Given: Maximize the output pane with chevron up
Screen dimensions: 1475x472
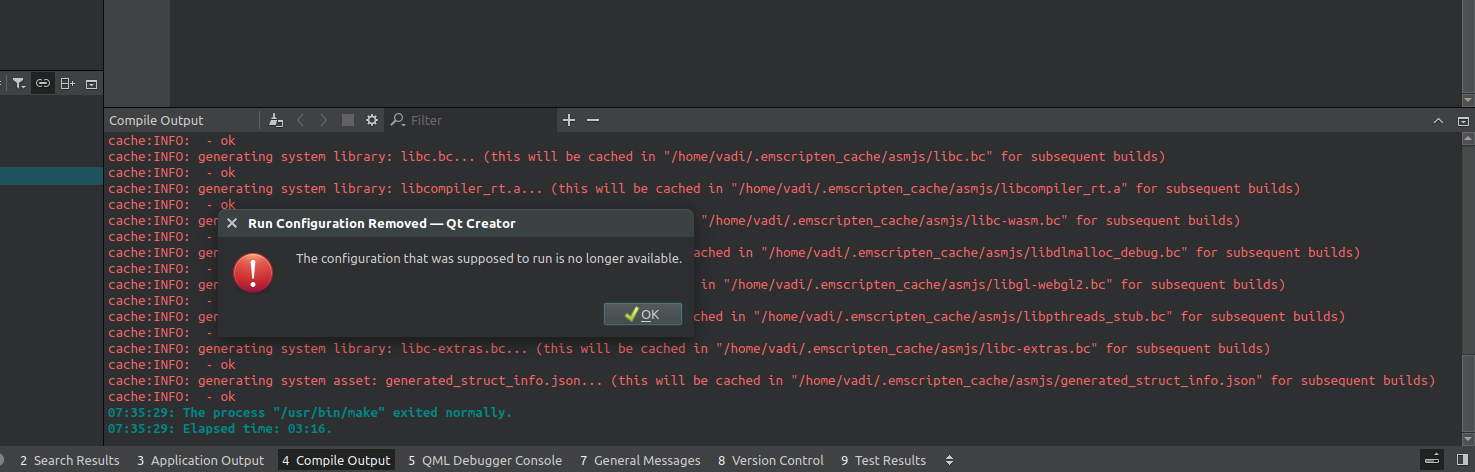Looking at the screenshot, I should click(x=1438, y=120).
